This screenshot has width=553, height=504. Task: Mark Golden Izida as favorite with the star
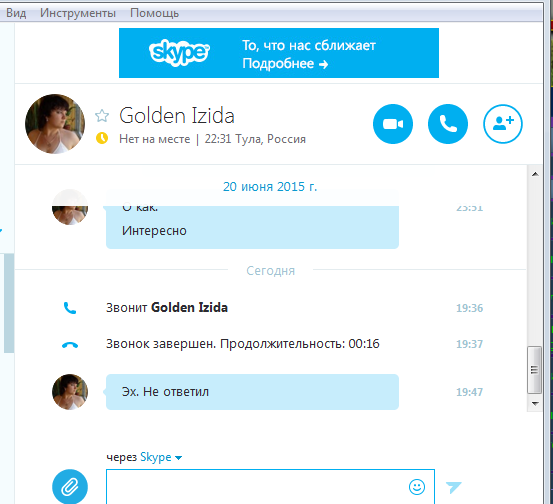[x=102, y=116]
